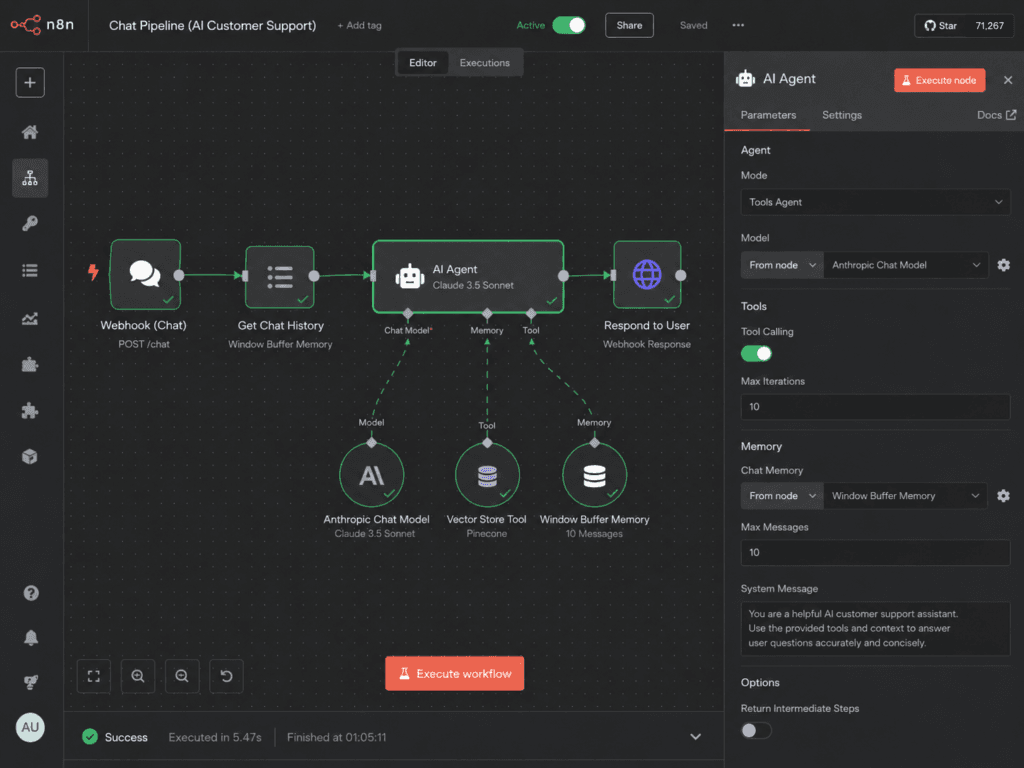The image size is (1024, 768).
Task: Open notifications bell icon
Action: pos(31,638)
